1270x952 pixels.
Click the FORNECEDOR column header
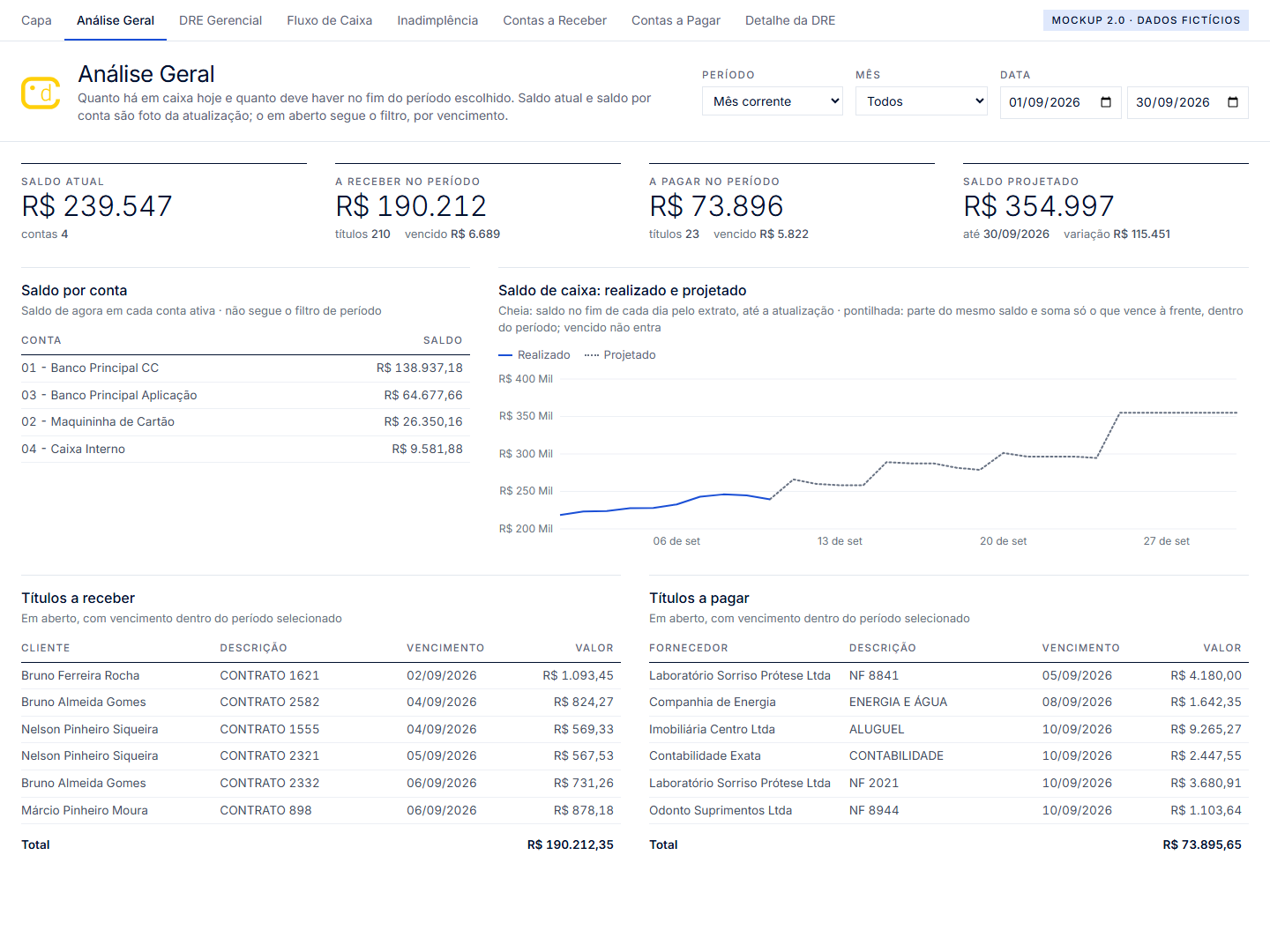point(689,648)
